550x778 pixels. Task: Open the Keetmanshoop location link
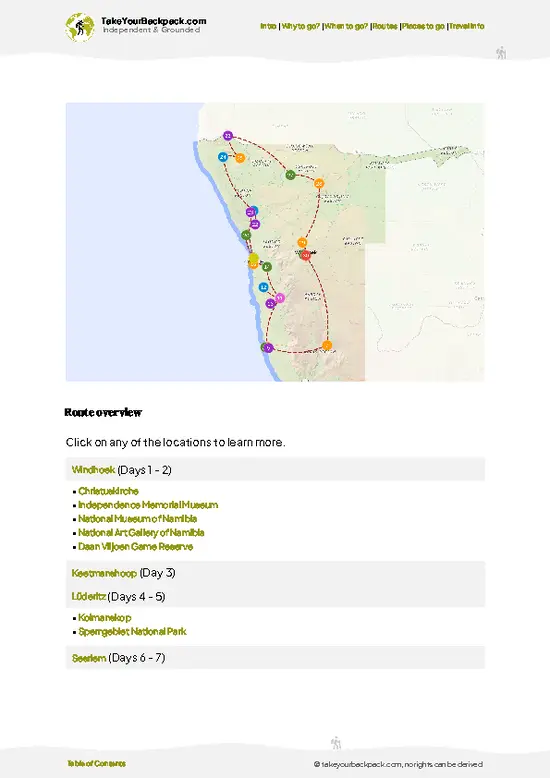point(104,573)
